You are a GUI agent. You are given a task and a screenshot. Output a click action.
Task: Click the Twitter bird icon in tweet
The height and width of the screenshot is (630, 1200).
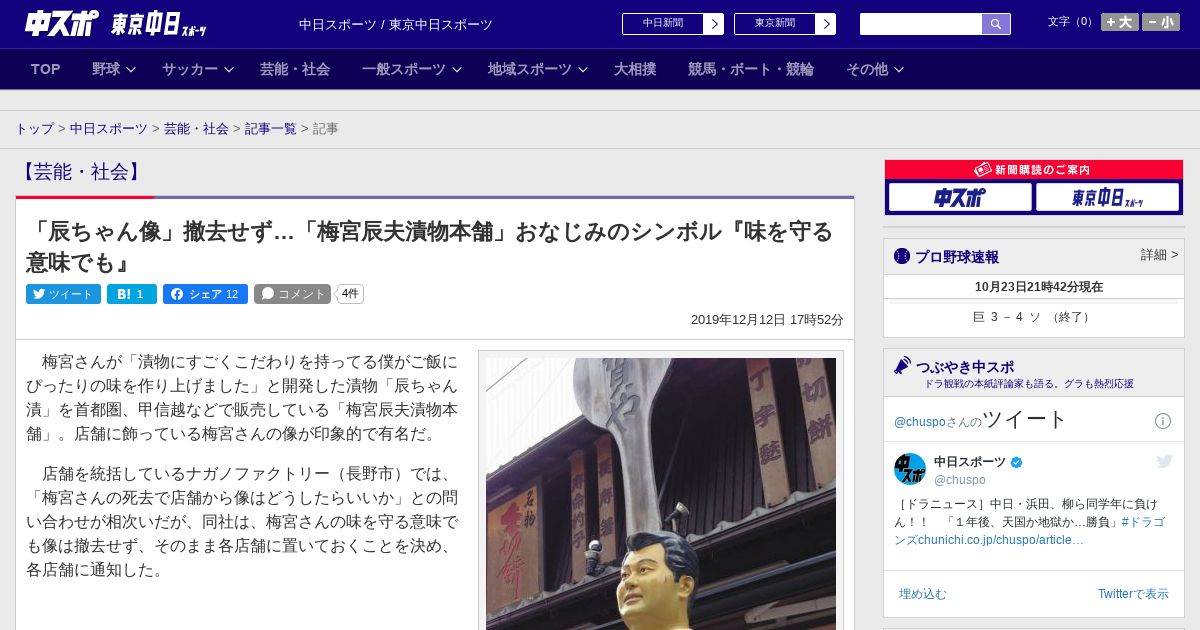(1164, 461)
